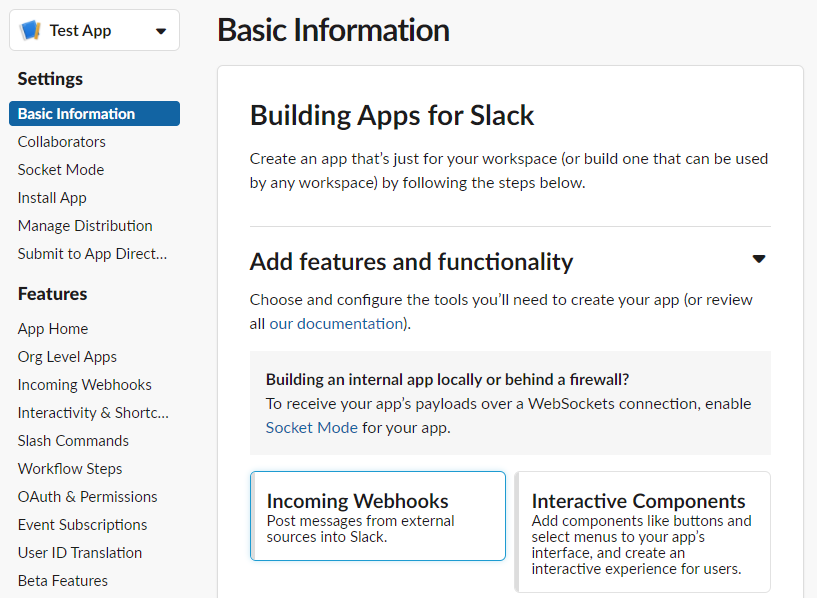
Task: Collapse the Add features and functionality section
Action: (x=759, y=259)
